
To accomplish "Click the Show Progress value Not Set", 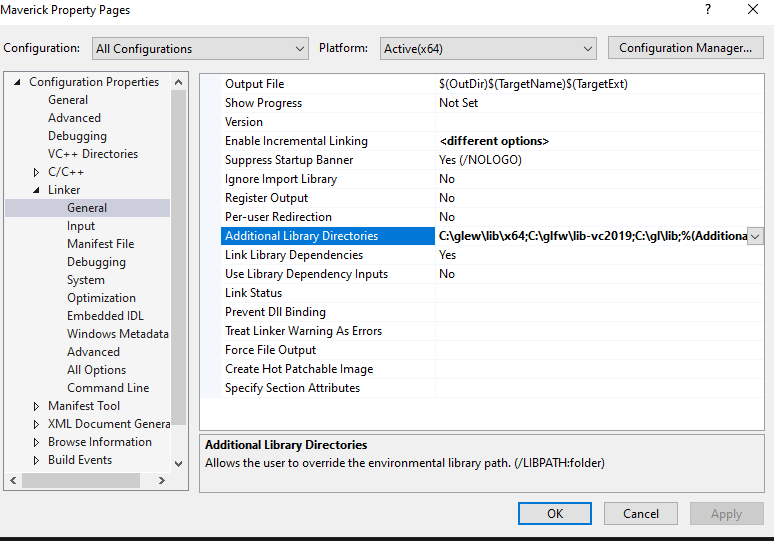I will pyautogui.click(x=459, y=103).
